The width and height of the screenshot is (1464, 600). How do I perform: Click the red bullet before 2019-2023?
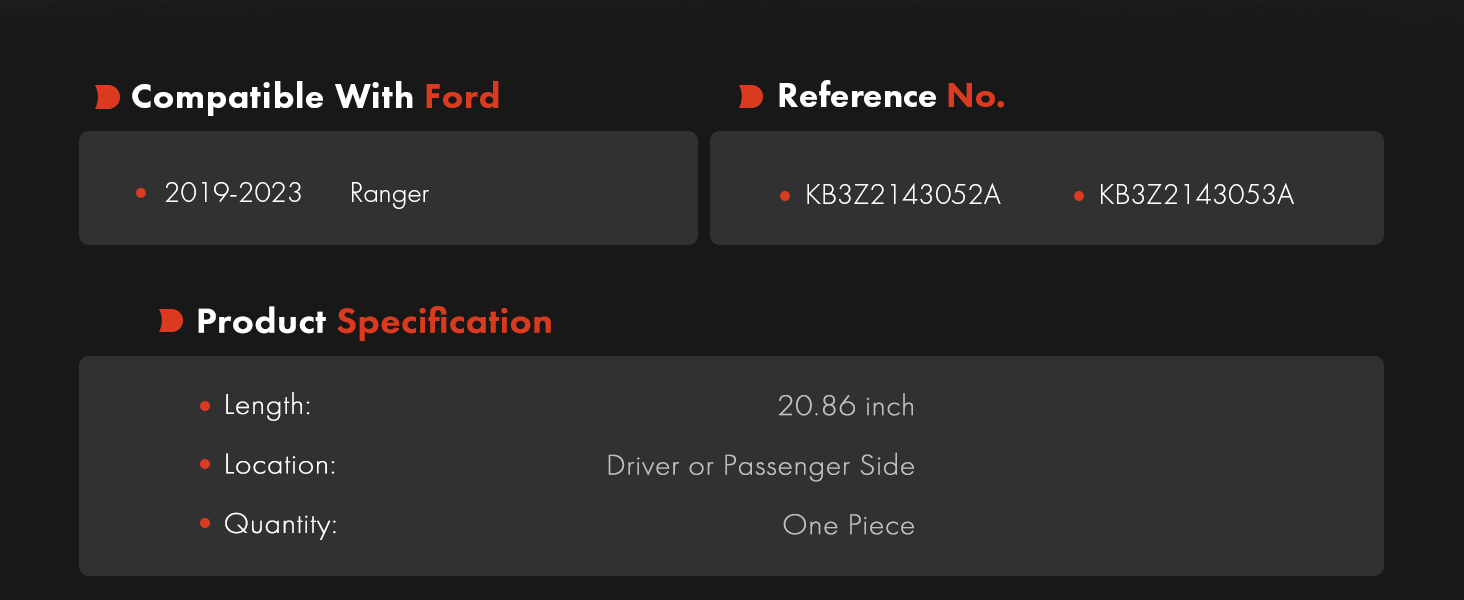141,193
